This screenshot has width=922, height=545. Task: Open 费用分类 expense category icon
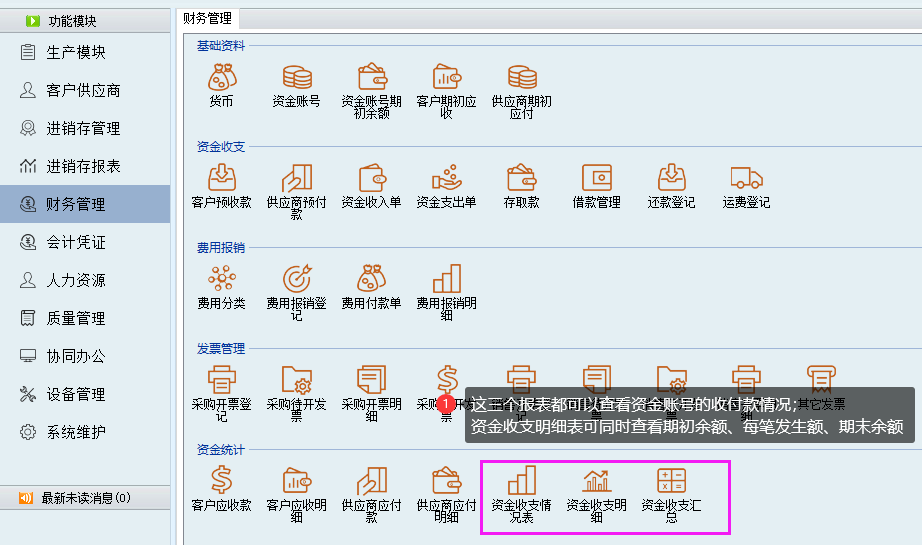[x=221, y=279]
